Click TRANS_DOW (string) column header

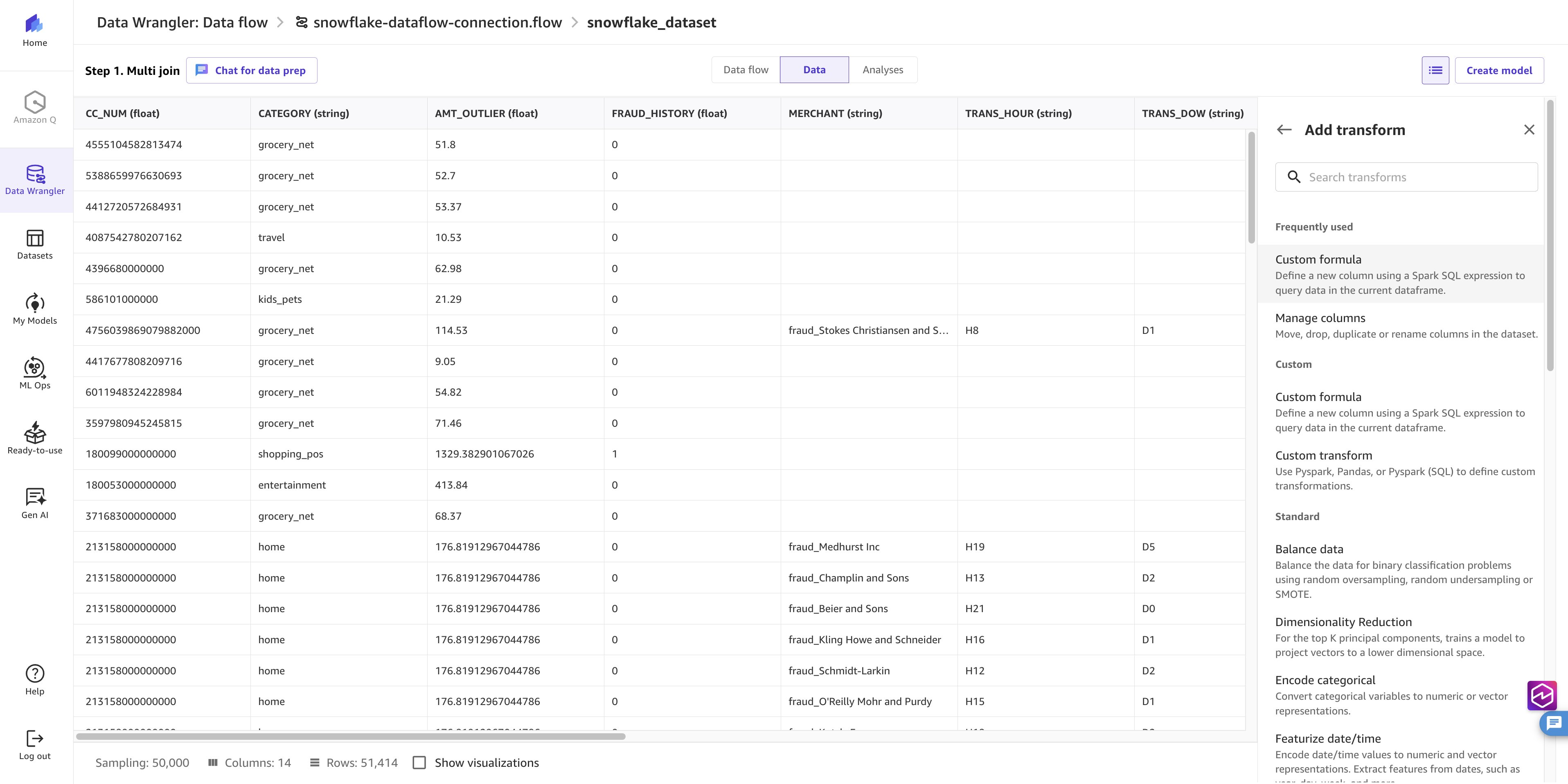[x=1192, y=113]
